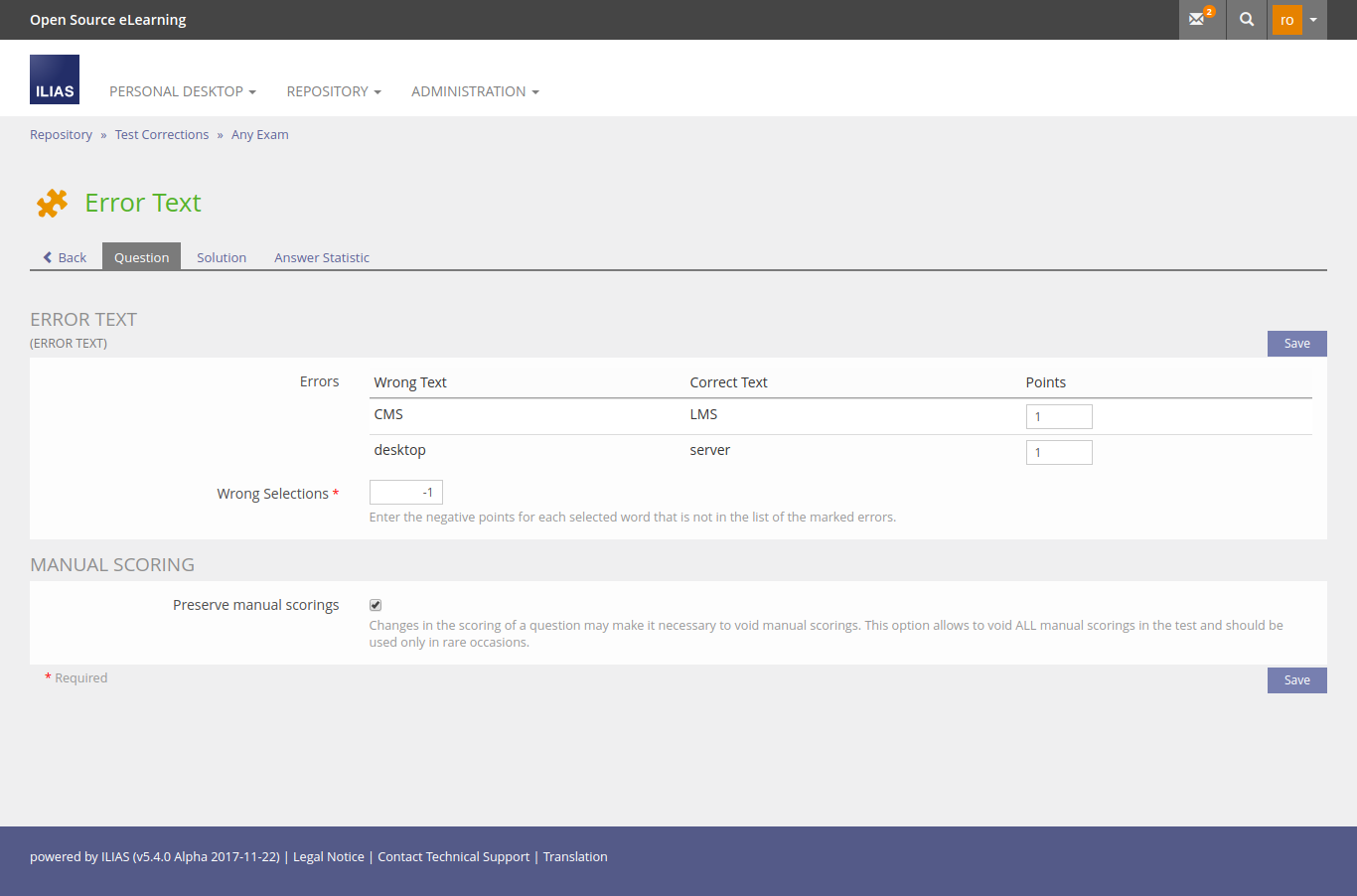Expand the Repository dropdown menu

[333, 91]
